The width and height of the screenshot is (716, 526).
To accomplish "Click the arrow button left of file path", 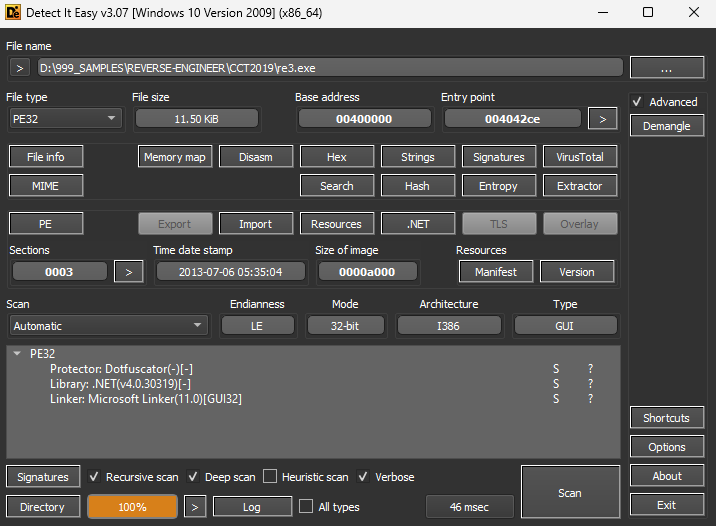I will pyautogui.click(x=19, y=68).
